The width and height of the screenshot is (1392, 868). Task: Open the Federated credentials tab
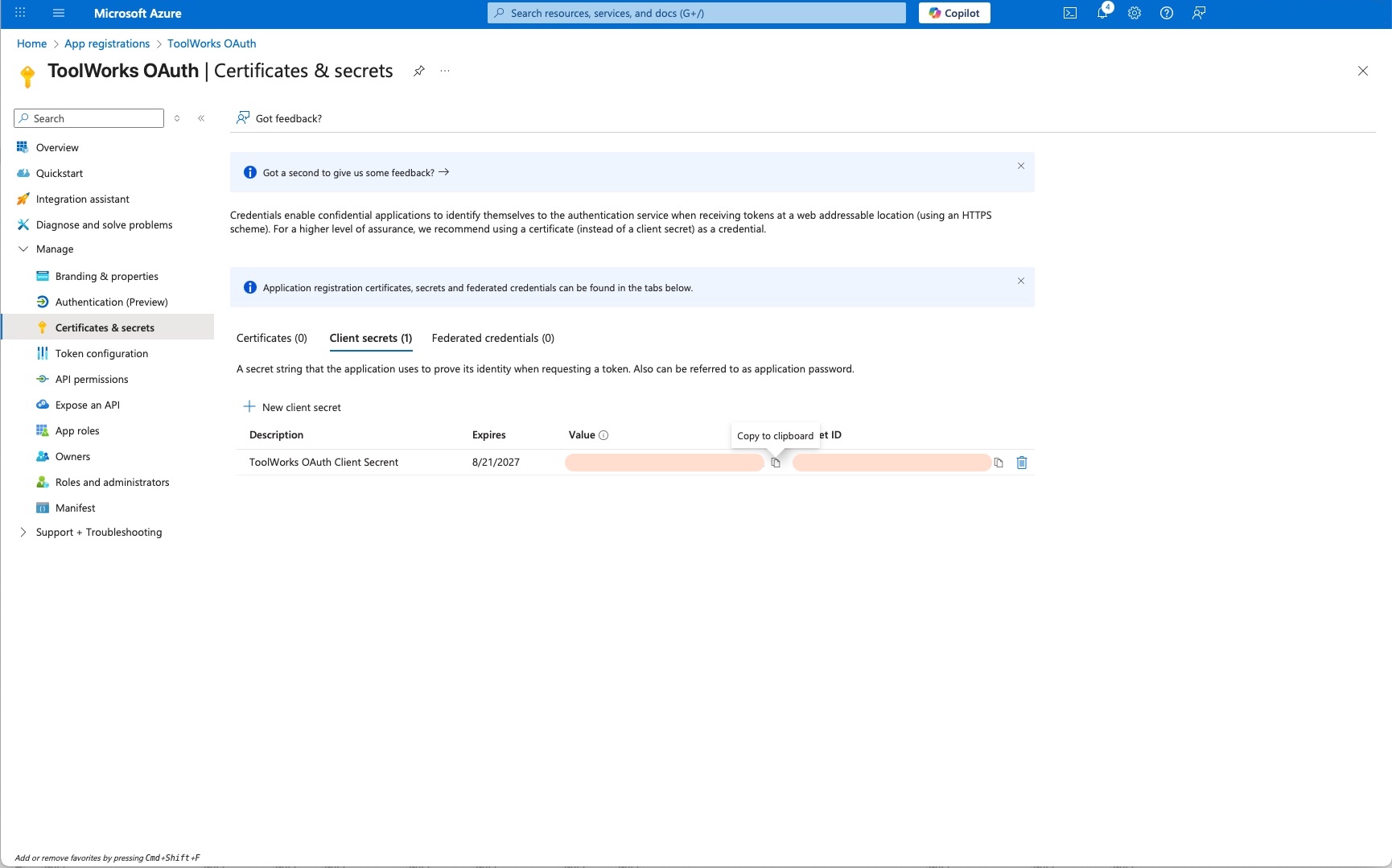[492, 338]
